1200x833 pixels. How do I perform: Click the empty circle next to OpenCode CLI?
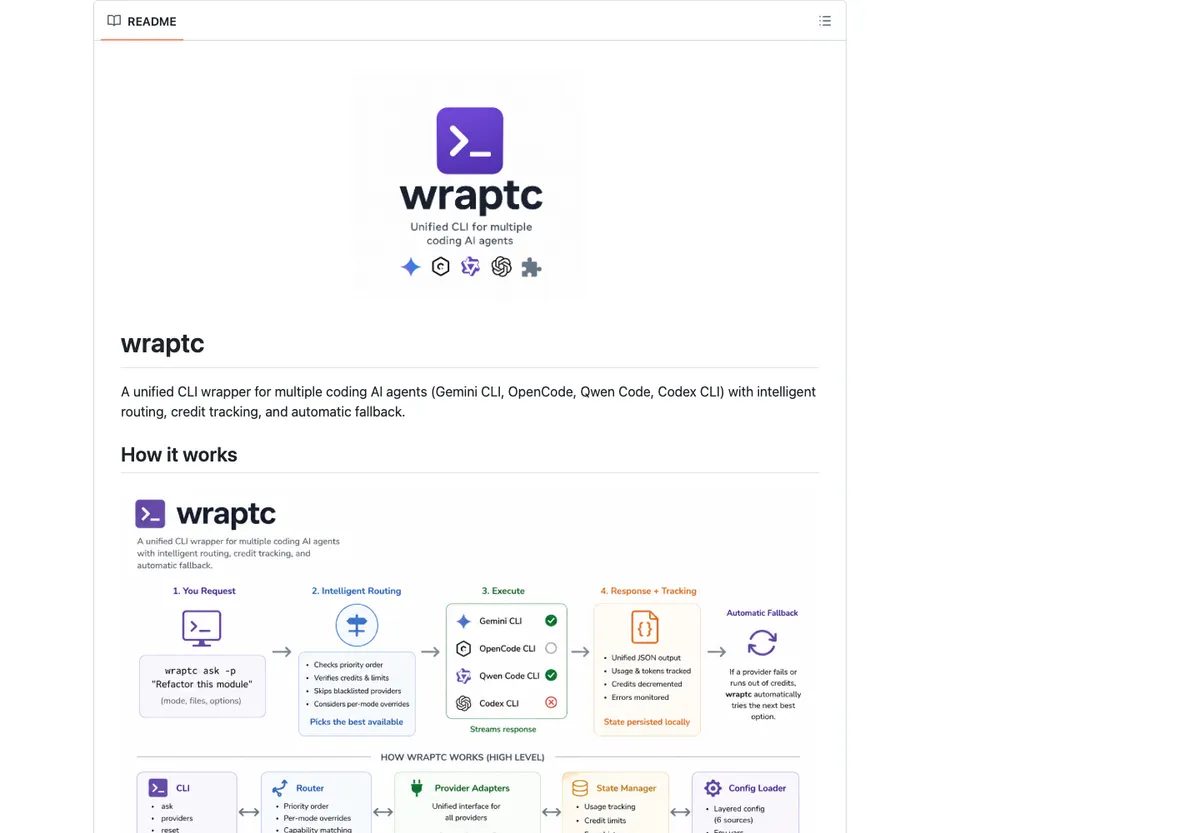point(551,648)
